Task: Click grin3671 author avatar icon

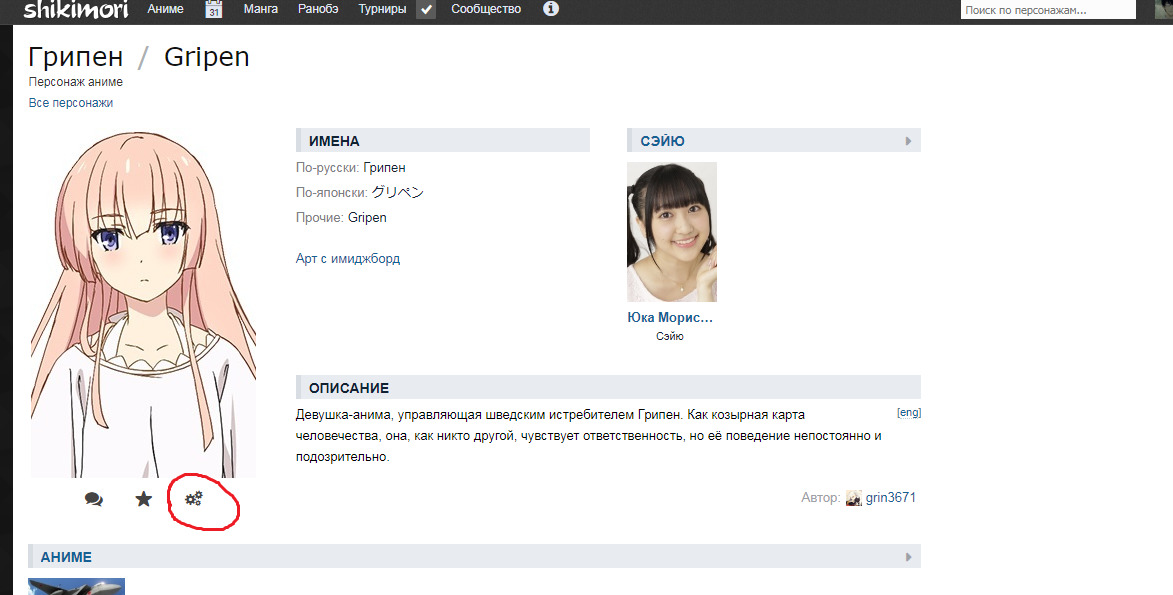Action: [853, 498]
